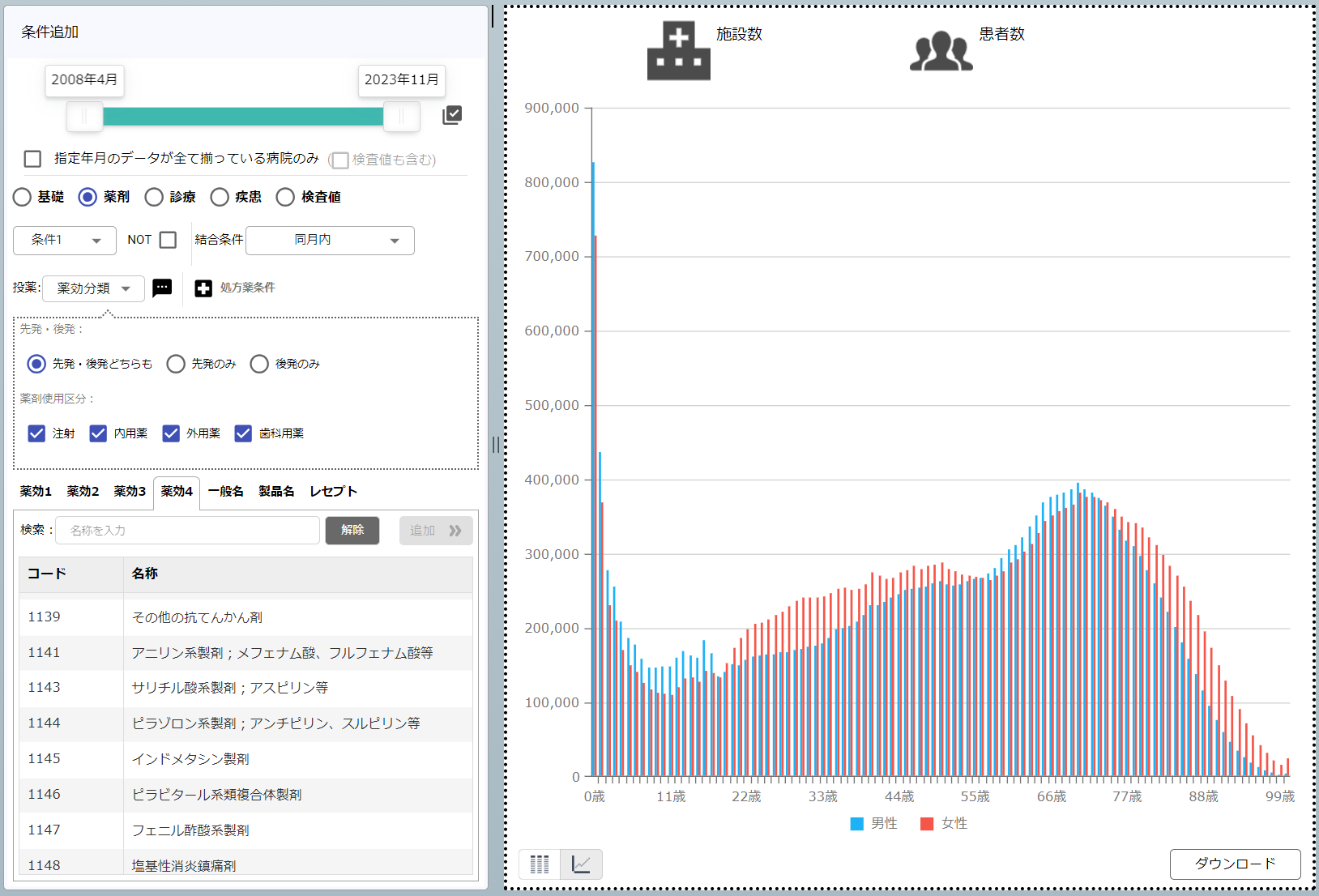
Task: Click the left date slider handle
Action: 85,117
